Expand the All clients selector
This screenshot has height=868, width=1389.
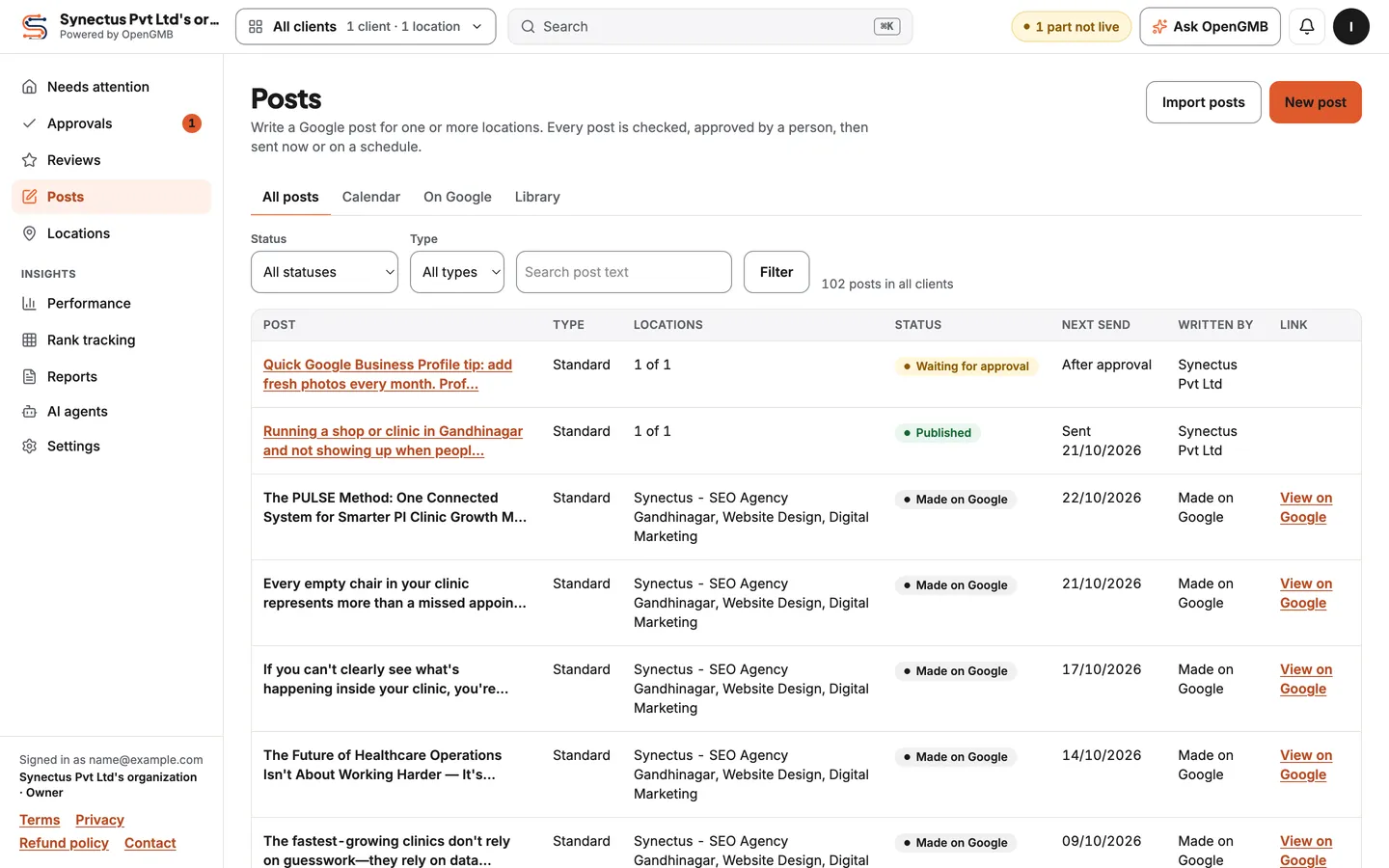(366, 27)
